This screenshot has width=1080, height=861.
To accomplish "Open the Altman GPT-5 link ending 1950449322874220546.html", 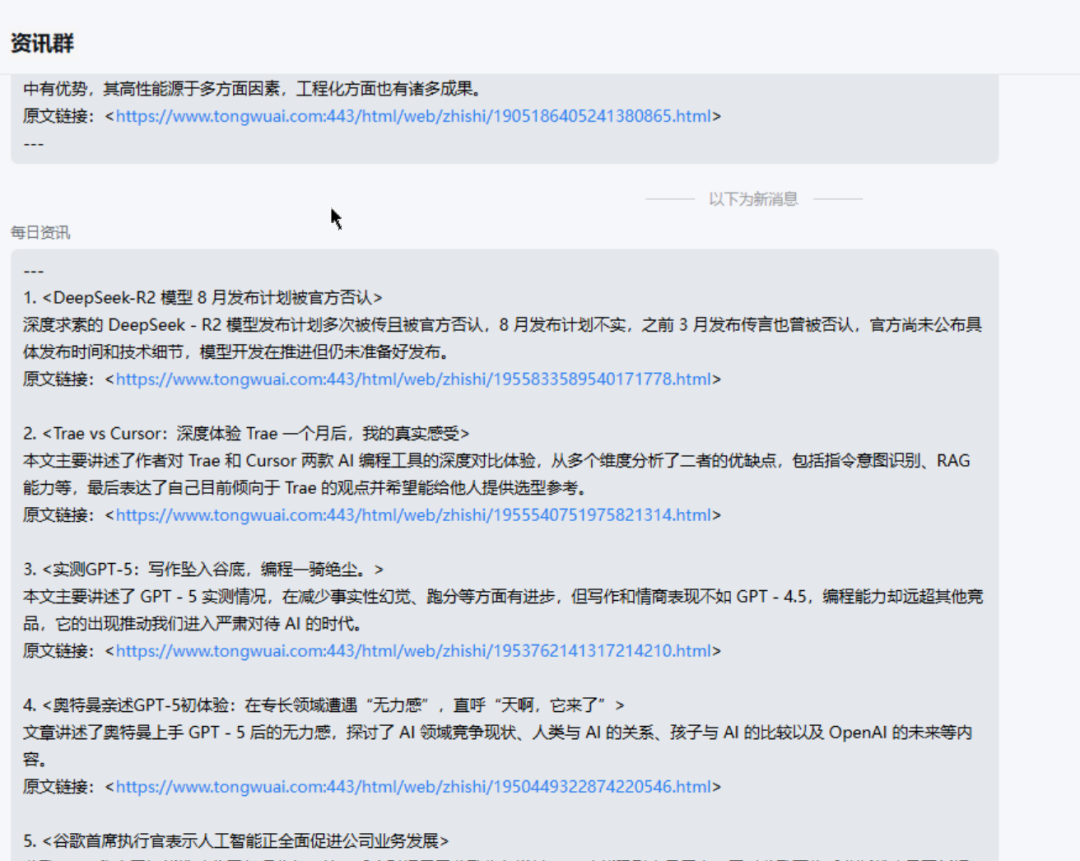I will point(413,786).
